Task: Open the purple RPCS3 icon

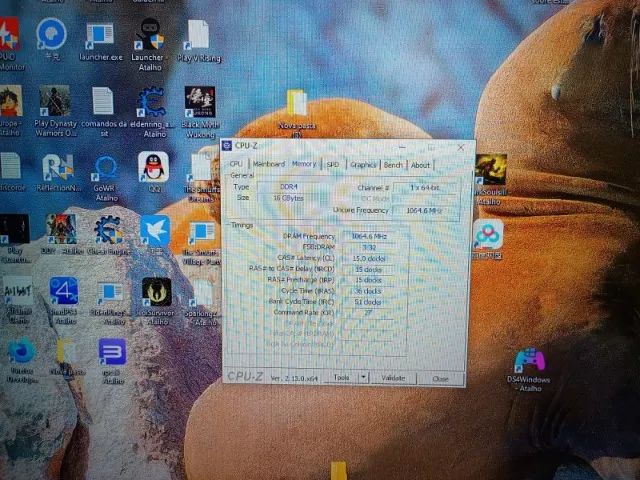Action: (113, 360)
